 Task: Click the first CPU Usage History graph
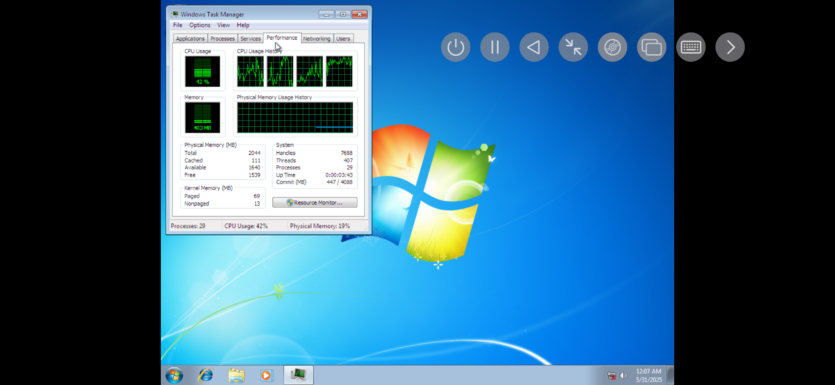[250, 71]
